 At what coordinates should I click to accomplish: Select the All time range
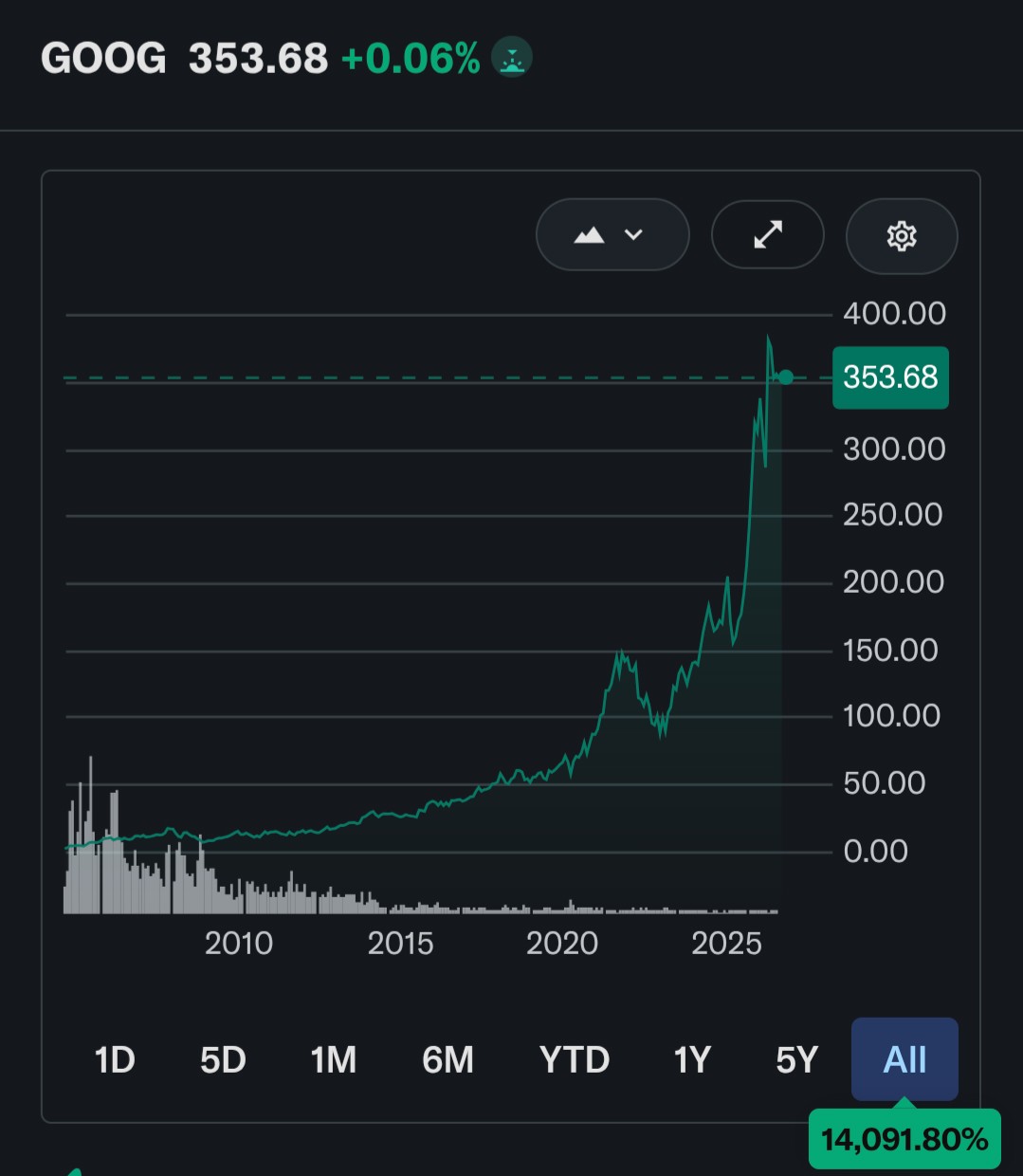(904, 1059)
